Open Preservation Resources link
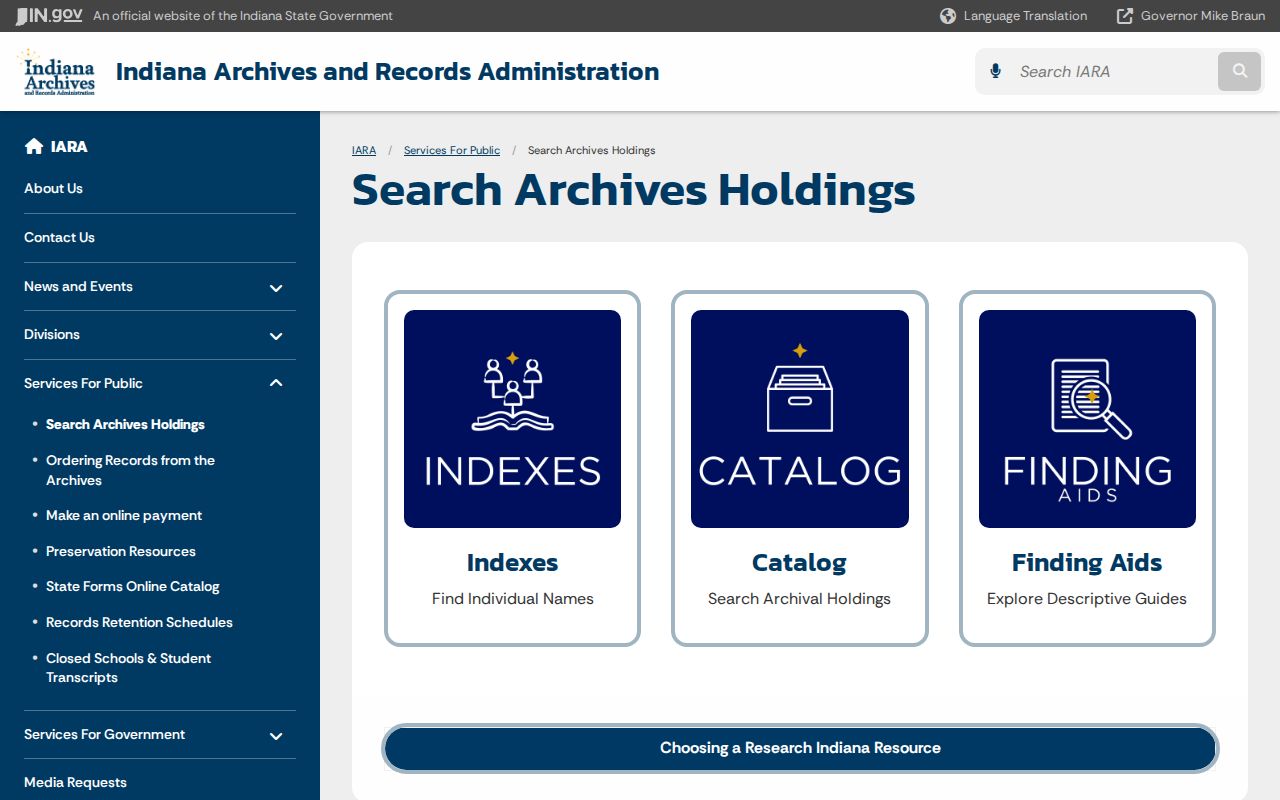The width and height of the screenshot is (1280, 800). pyautogui.click(x=121, y=551)
